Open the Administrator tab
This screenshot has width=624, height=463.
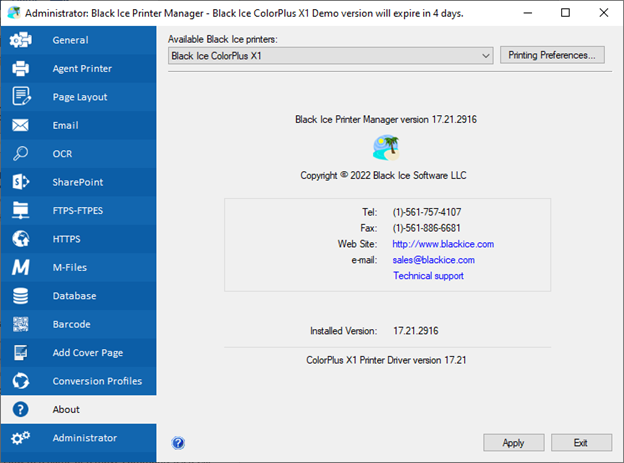(x=79, y=438)
